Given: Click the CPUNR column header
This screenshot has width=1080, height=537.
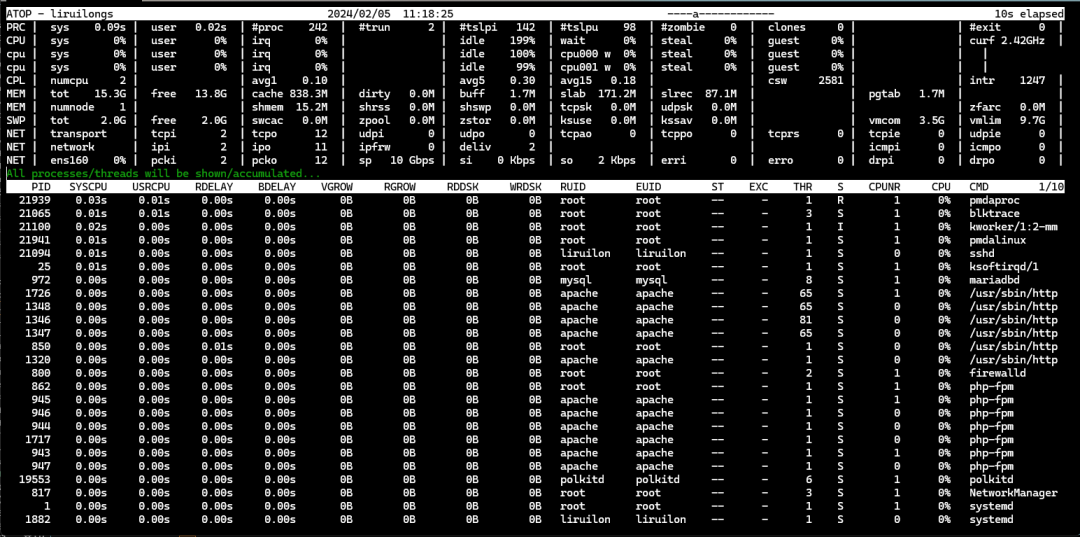Looking at the screenshot, I should tap(884, 187).
